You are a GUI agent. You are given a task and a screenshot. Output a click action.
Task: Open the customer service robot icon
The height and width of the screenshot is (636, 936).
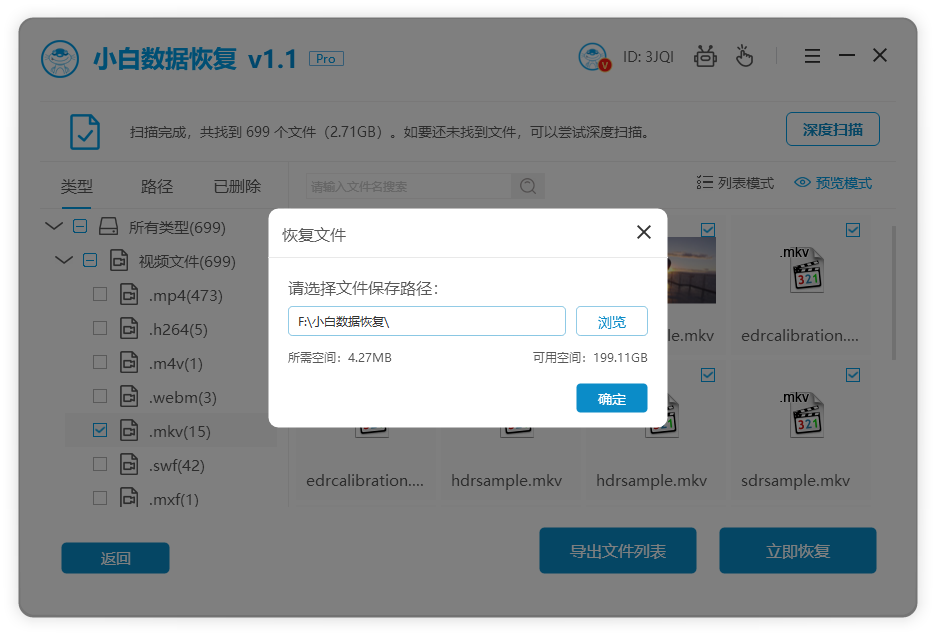705,57
